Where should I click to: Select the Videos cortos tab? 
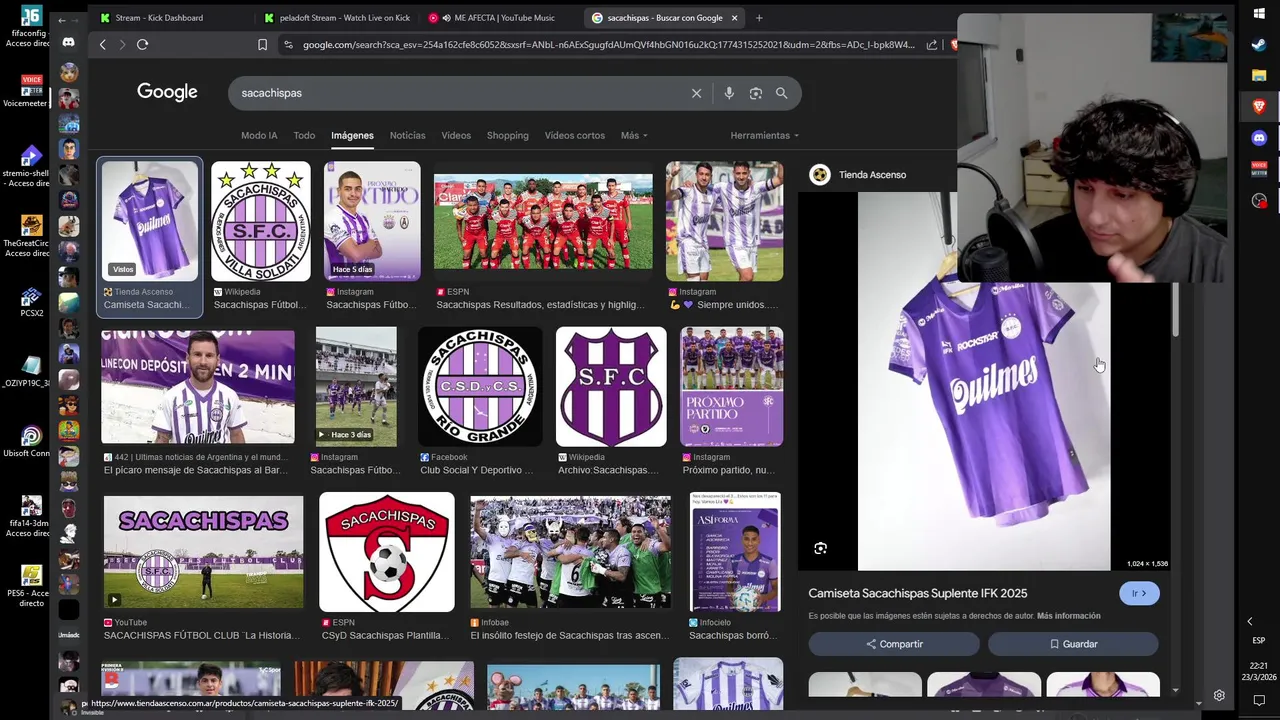[x=575, y=135]
